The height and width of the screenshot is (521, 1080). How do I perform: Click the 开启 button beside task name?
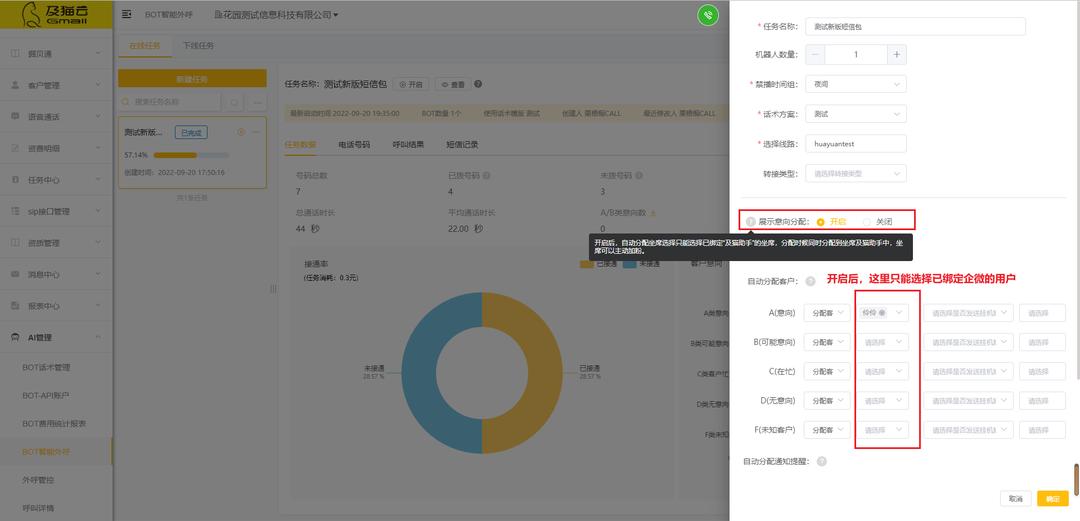[411, 84]
